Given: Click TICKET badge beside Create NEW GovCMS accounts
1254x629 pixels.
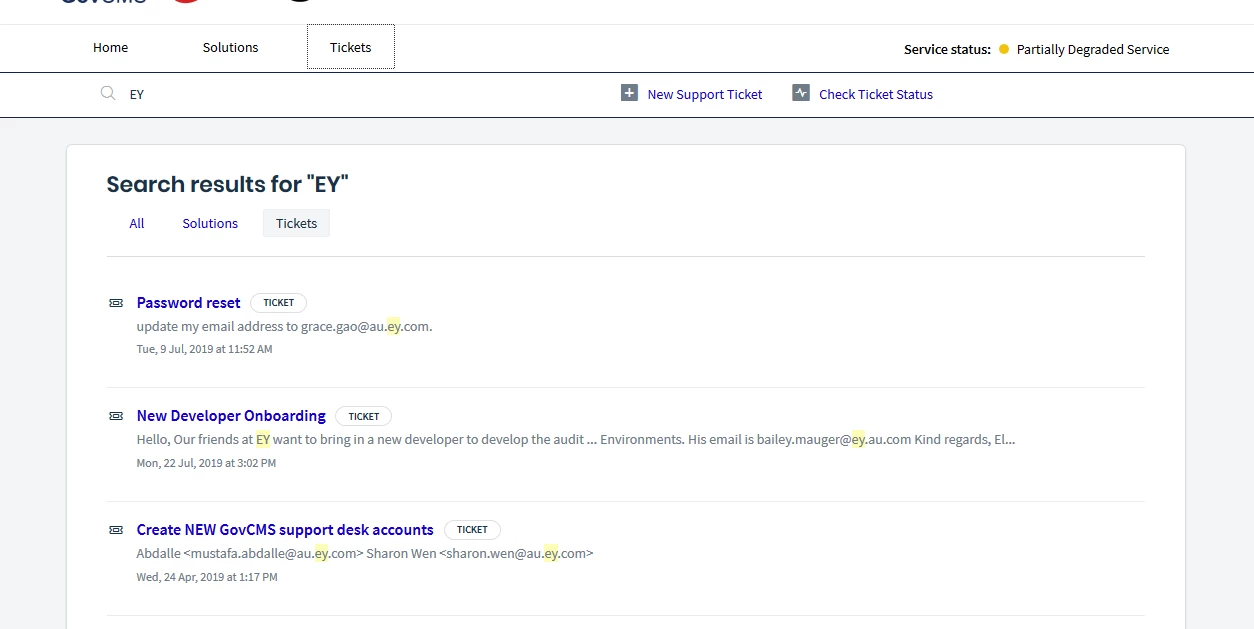Looking at the screenshot, I should 472,530.
